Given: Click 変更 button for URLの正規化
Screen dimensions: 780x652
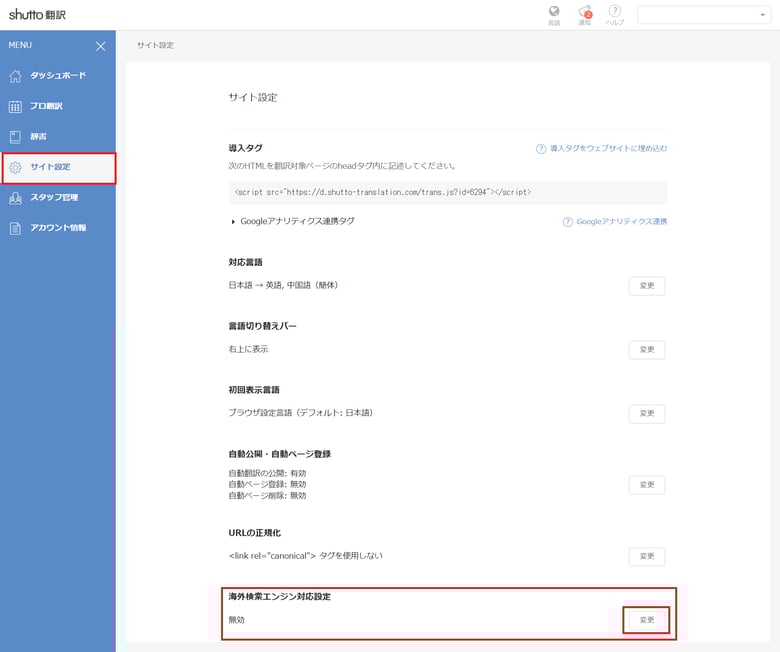Looking at the screenshot, I should (x=647, y=557).
